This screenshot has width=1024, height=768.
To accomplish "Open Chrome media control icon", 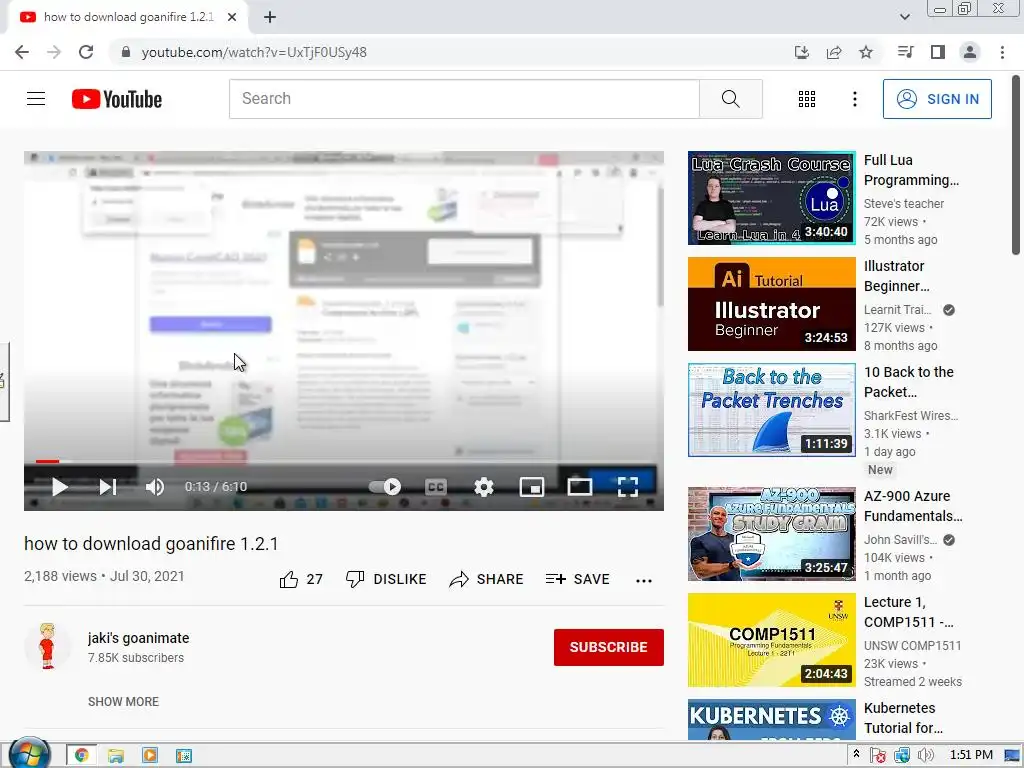I will tap(905, 52).
